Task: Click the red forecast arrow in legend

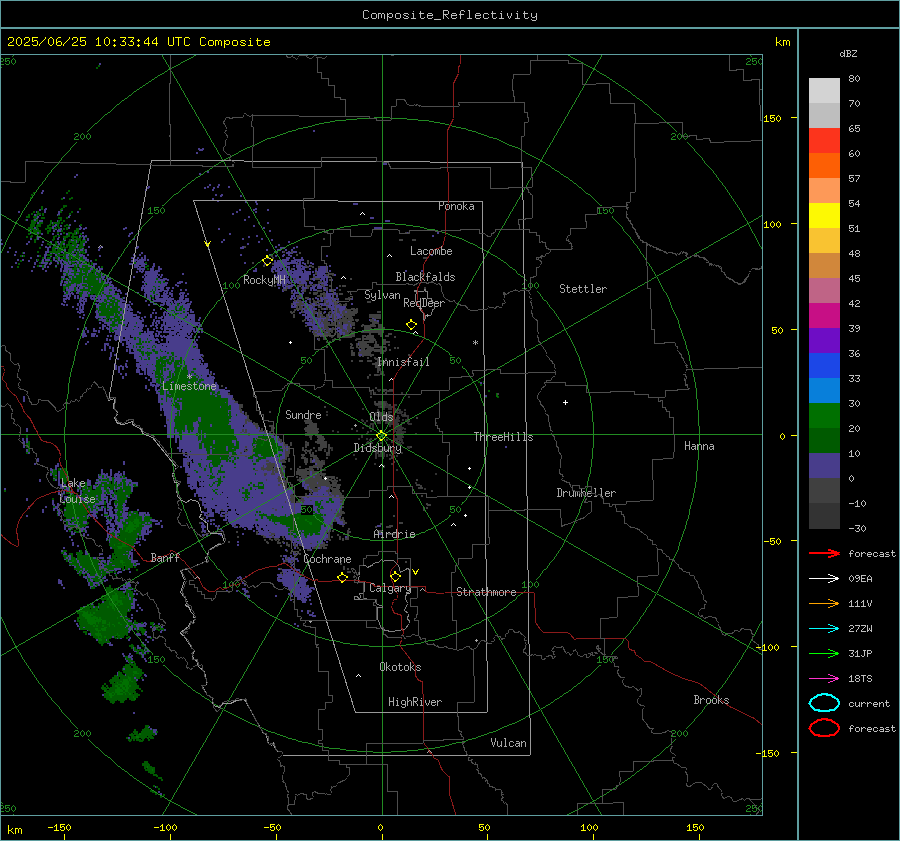Action: [x=824, y=553]
